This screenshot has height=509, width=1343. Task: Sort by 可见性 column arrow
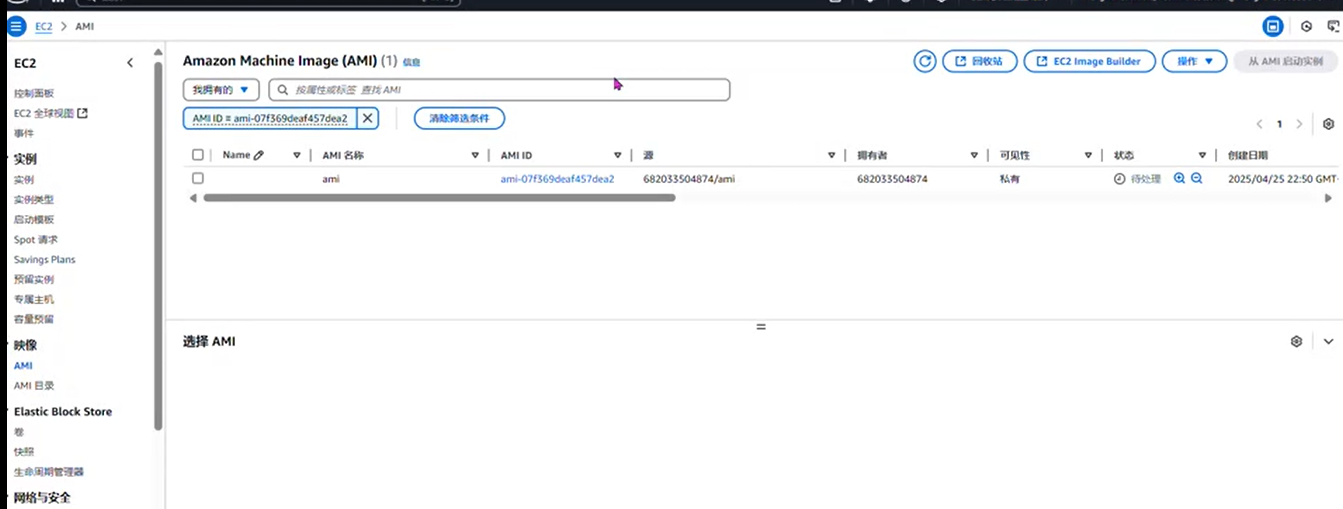pos(1089,155)
